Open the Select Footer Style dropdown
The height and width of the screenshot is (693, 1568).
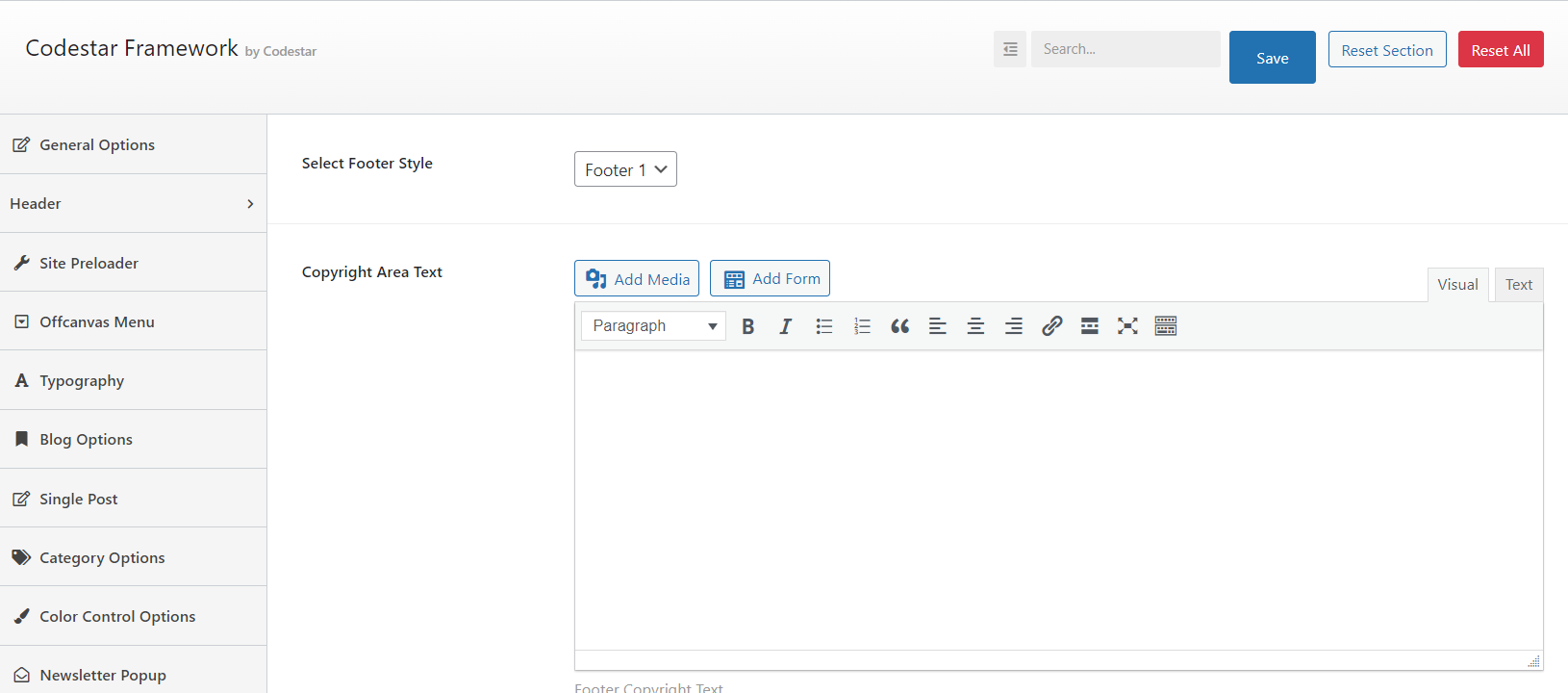[x=625, y=169]
